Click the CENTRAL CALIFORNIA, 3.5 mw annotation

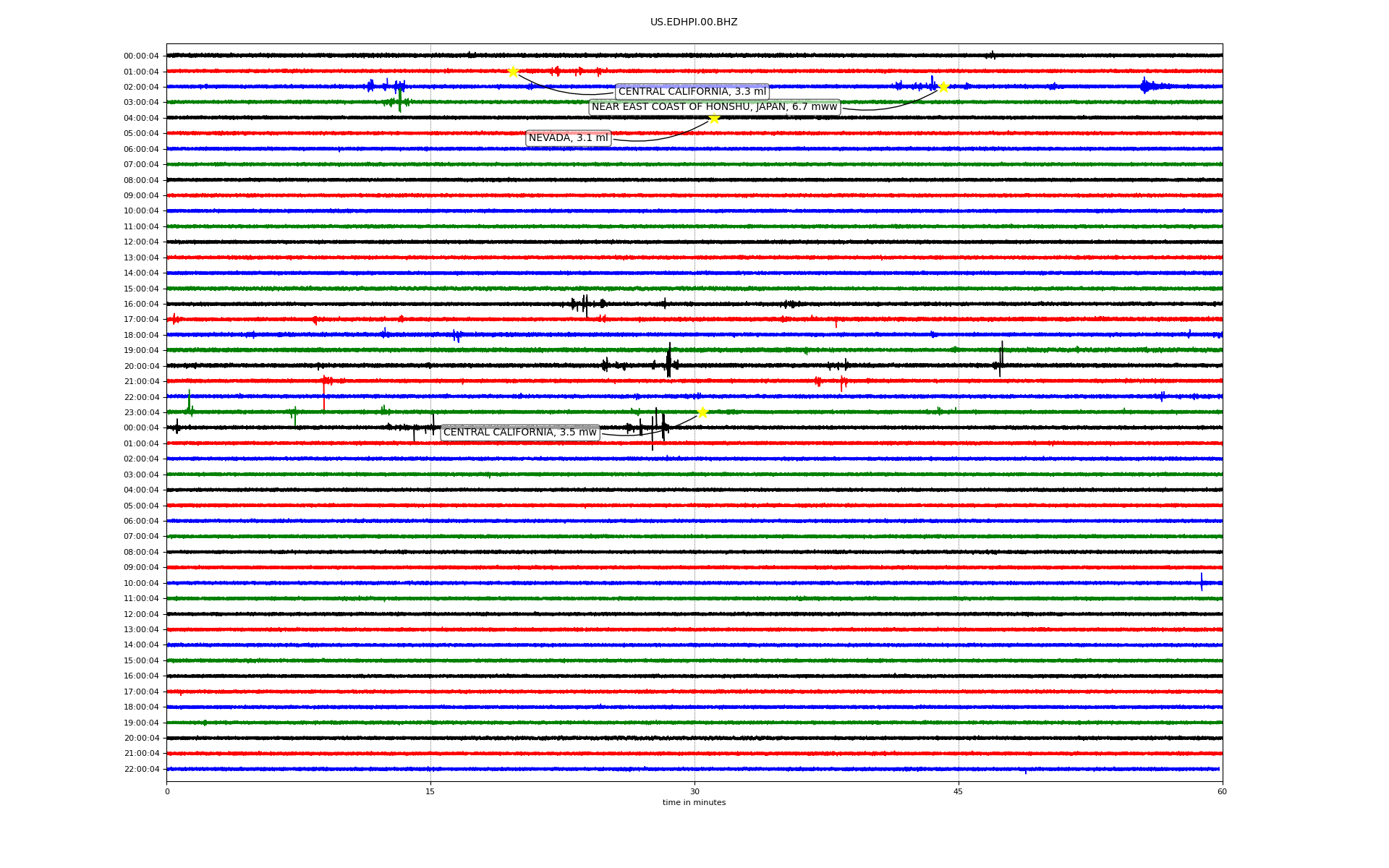(519, 433)
